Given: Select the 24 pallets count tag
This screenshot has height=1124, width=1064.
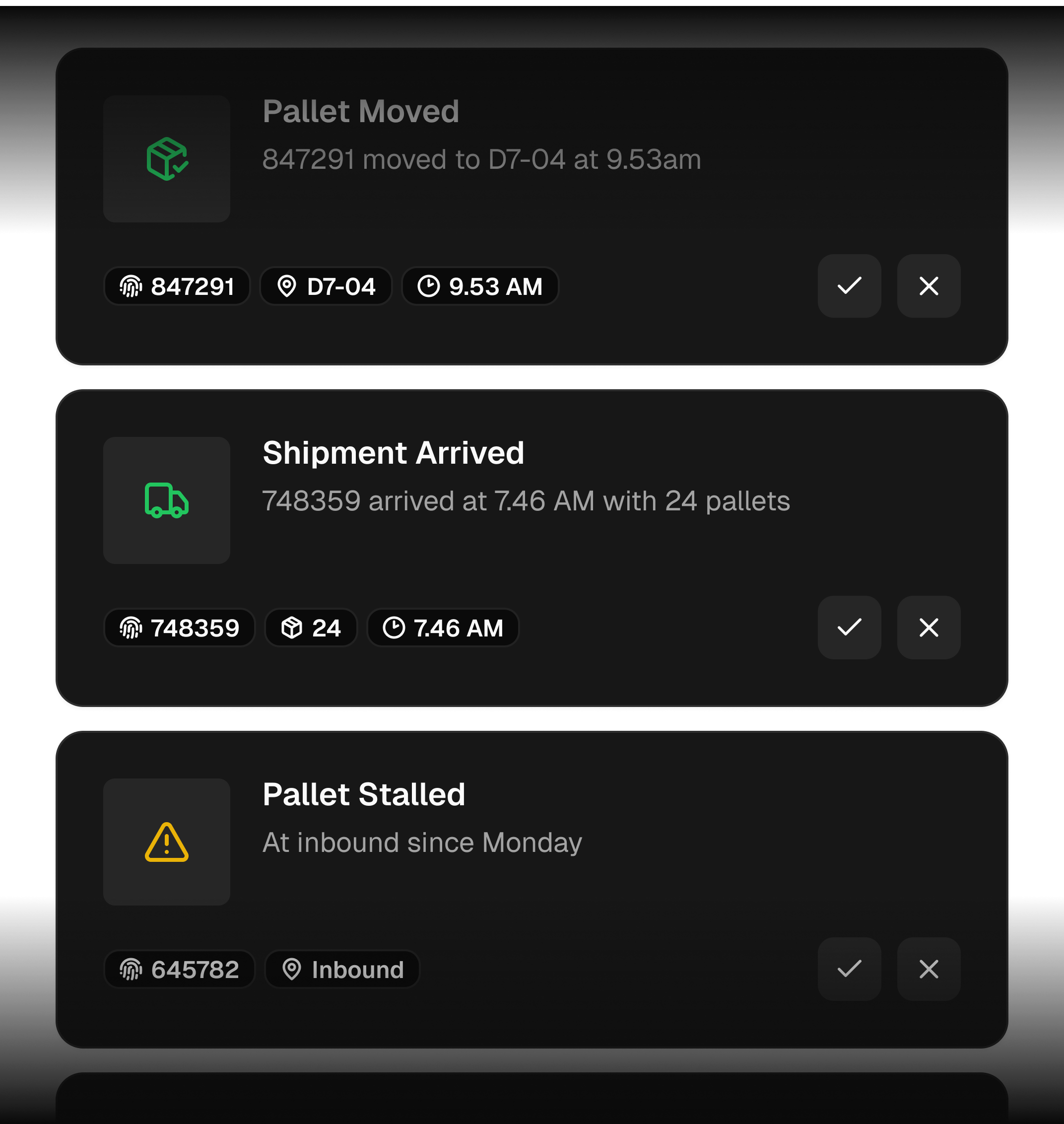Looking at the screenshot, I should tap(311, 628).
